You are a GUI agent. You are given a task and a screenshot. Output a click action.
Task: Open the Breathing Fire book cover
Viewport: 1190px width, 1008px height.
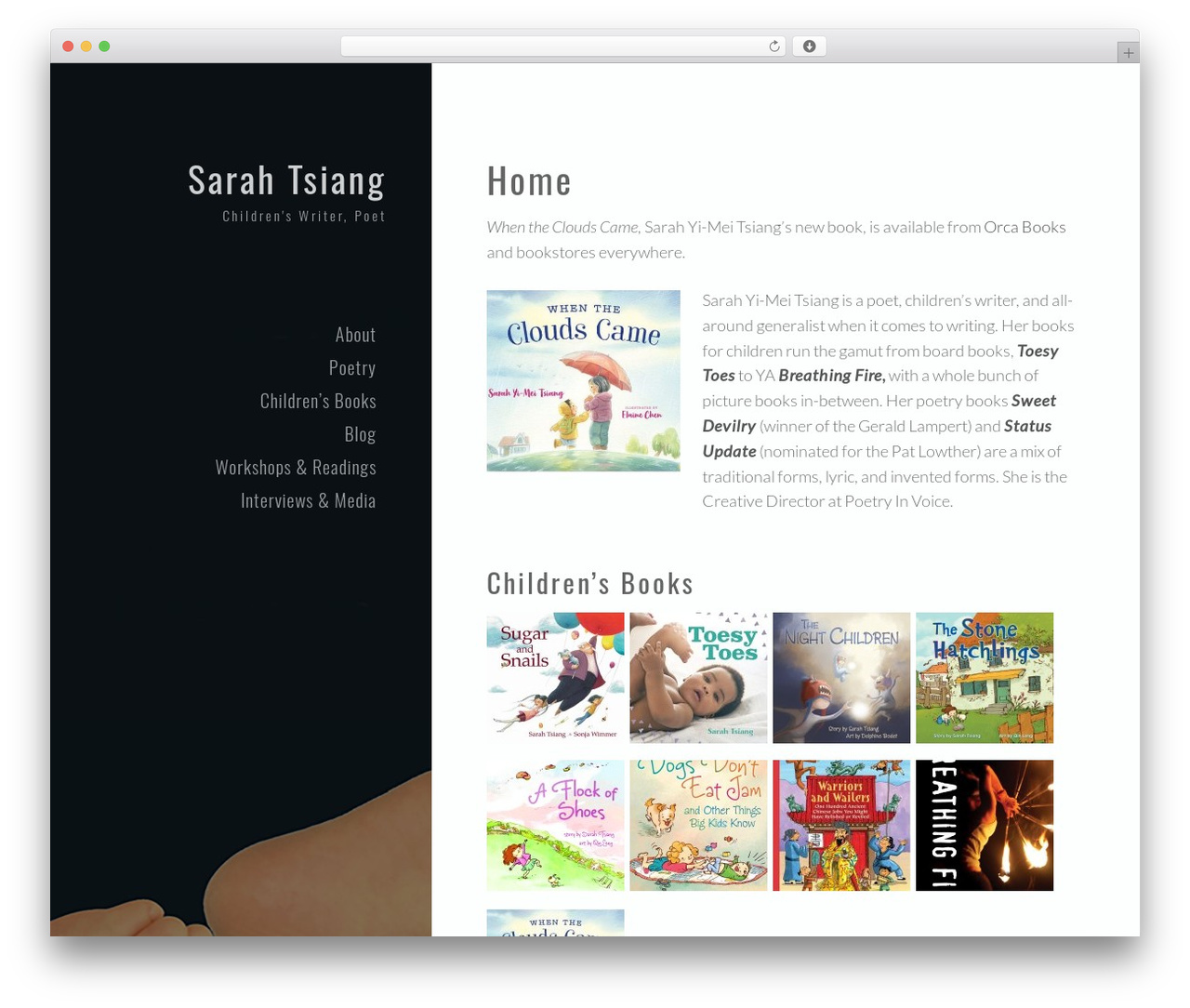tap(985, 826)
